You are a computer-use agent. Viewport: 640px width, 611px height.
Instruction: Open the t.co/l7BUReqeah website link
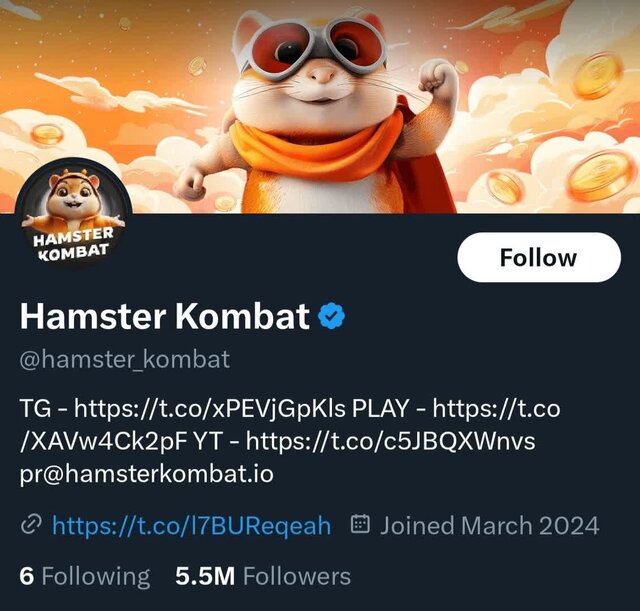pyautogui.click(x=191, y=525)
